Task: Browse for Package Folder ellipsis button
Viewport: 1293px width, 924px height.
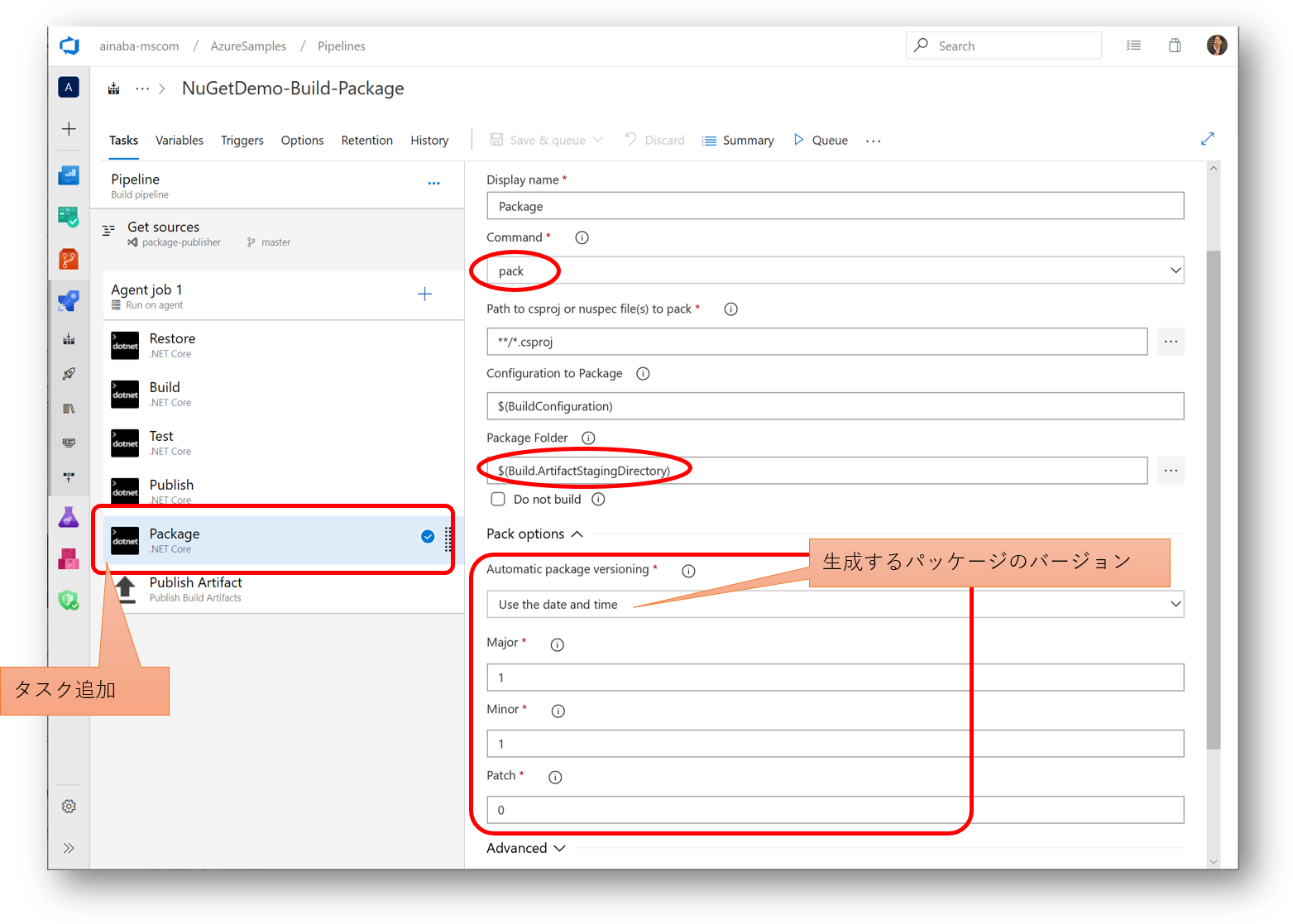Action: [x=1171, y=470]
